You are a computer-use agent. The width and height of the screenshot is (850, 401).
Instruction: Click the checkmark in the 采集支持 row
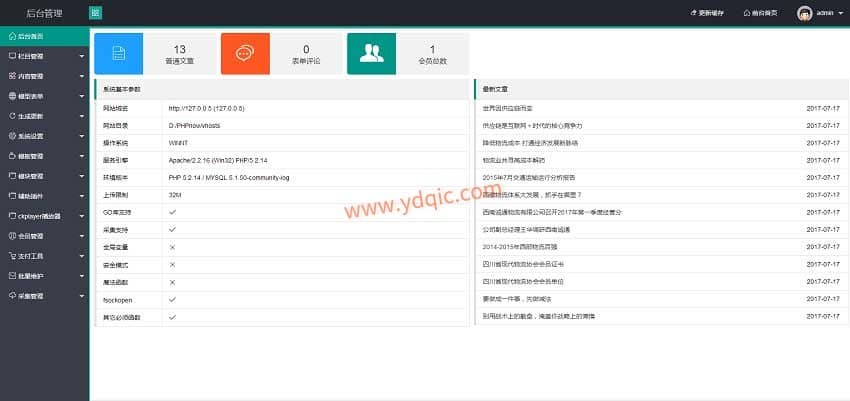tap(172, 230)
